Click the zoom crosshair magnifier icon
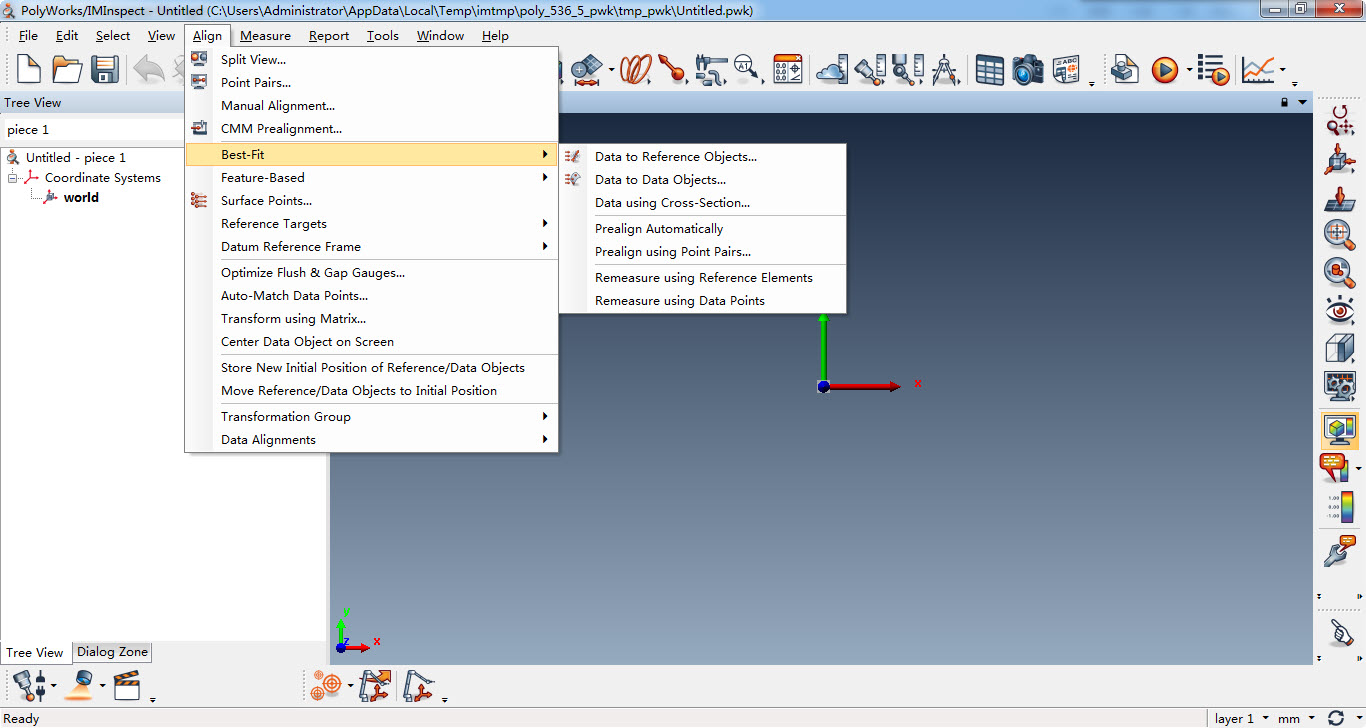Screen dimensions: 1366x728 coord(1339,234)
